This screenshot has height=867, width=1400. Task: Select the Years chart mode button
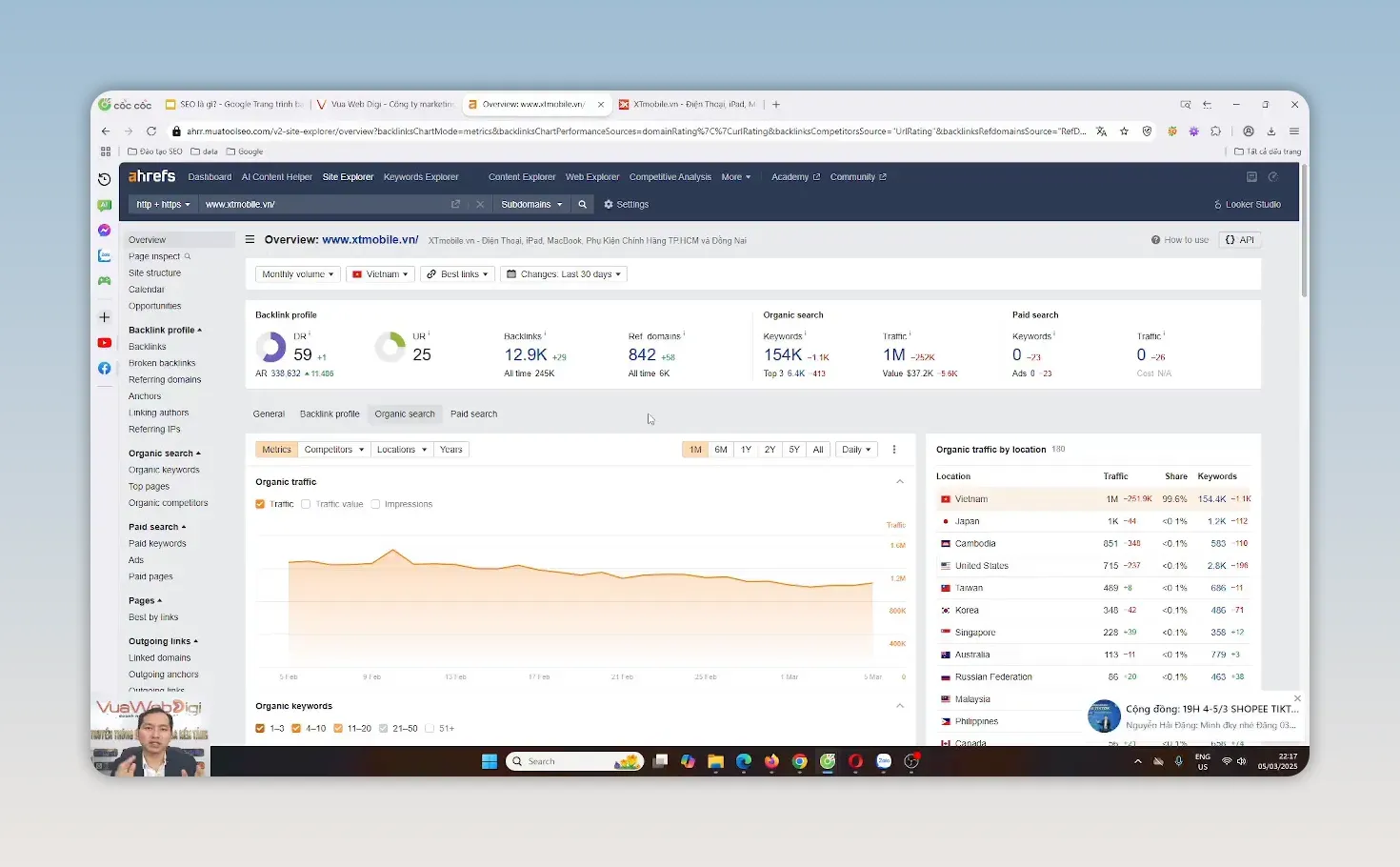tap(451, 450)
